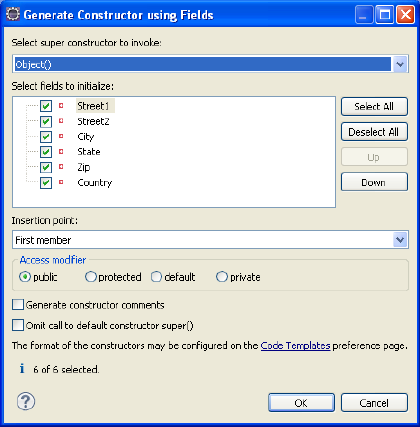This screenshot has height=427, width=420.
Task: Click the '6 of 6 selected.' status text
Action: (x=66, y=369)
